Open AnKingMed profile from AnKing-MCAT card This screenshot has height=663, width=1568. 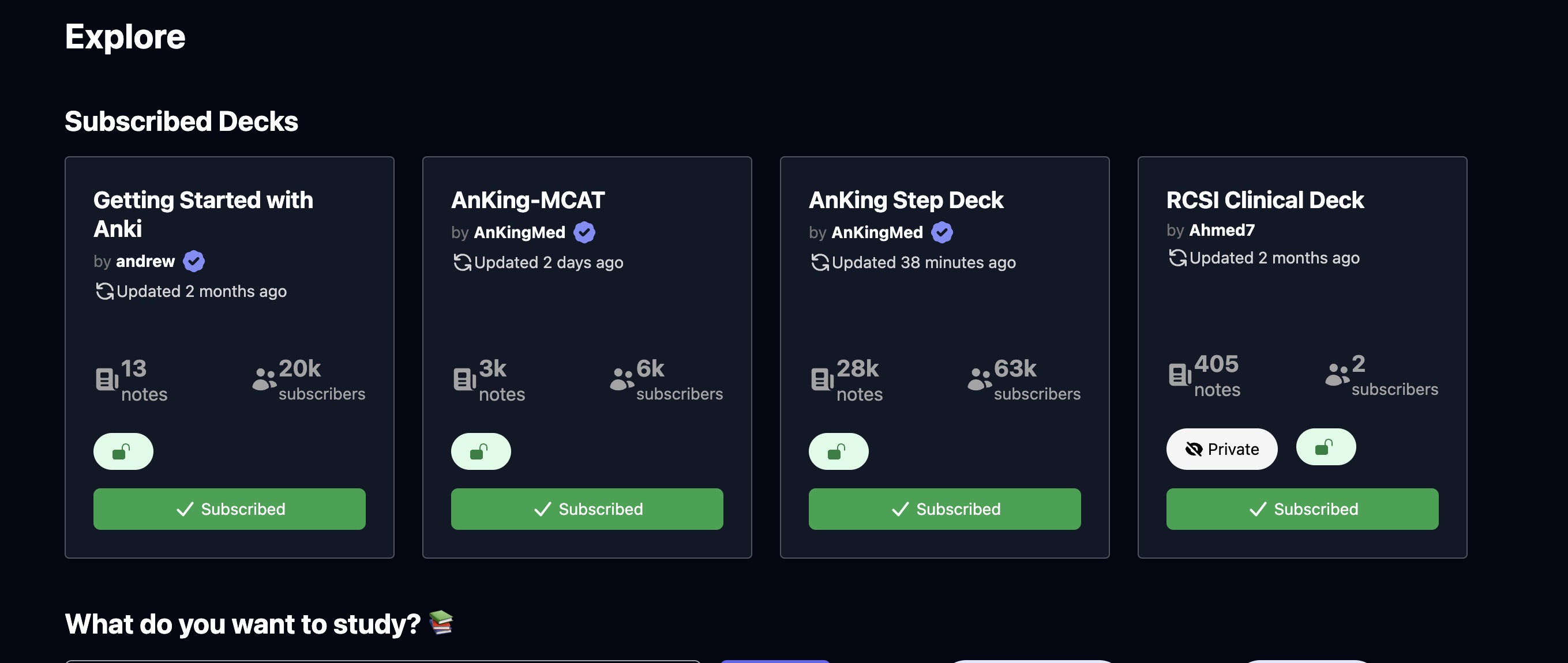point(519,232)
